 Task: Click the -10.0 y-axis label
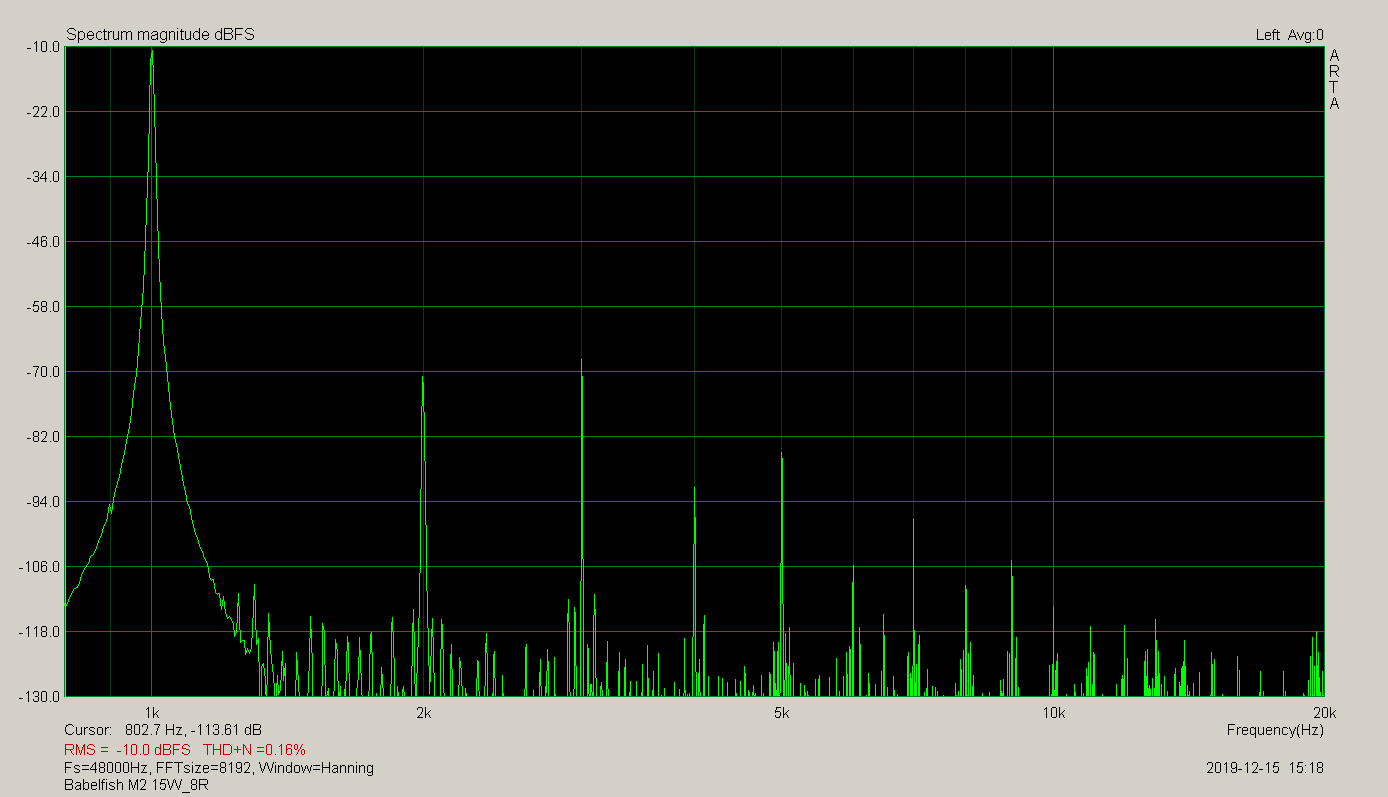point(41,47)
